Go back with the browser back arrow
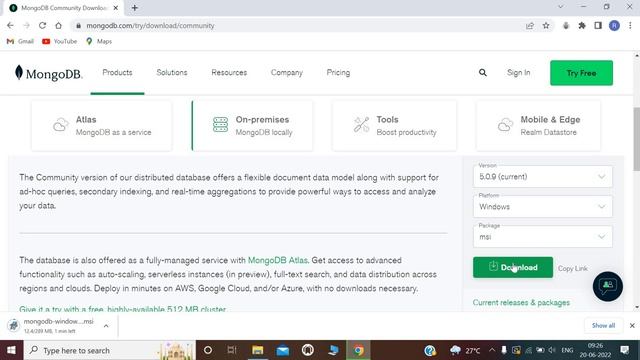 tap(10, 25)
